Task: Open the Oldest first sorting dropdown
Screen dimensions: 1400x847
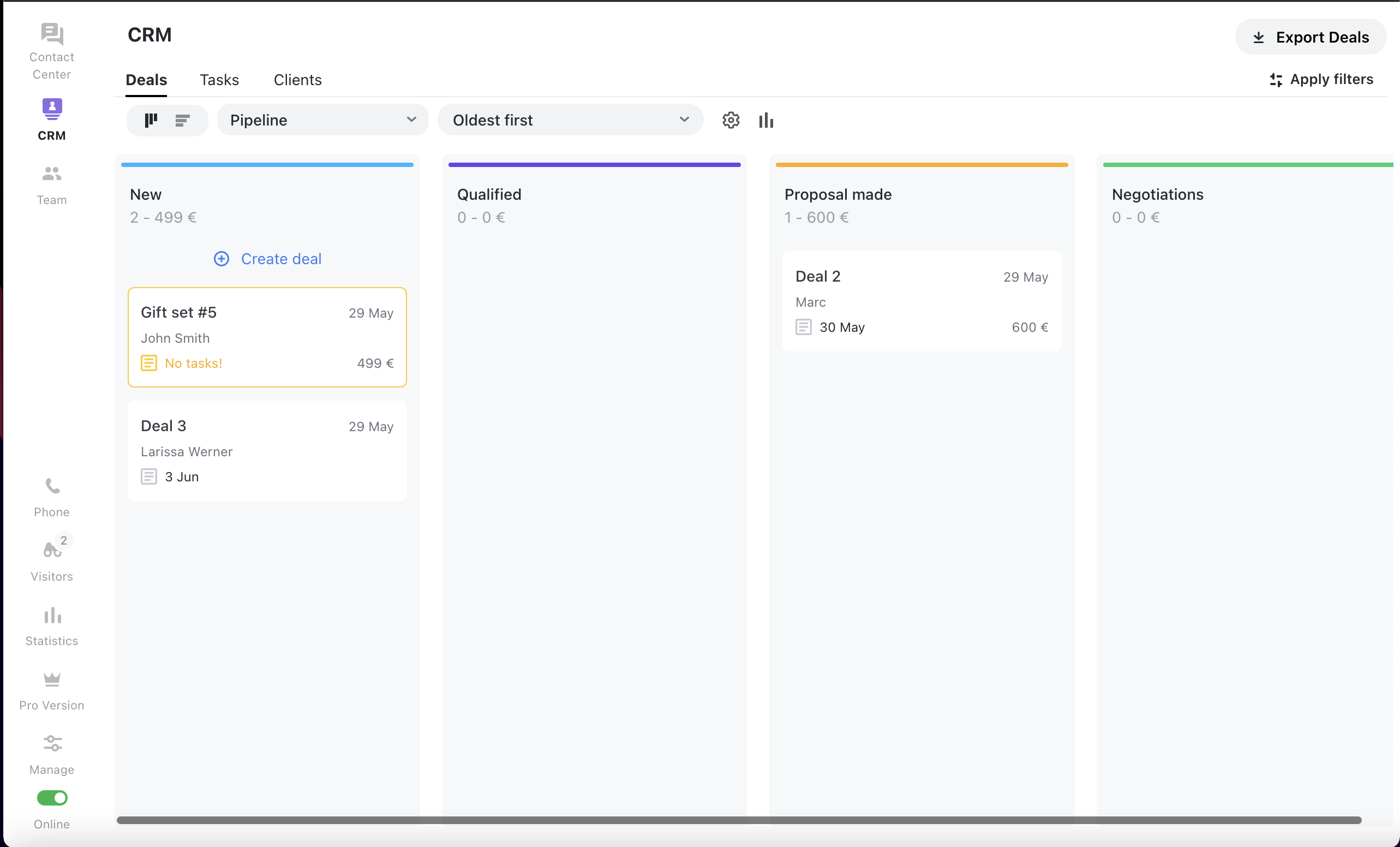Action: pos(570,120)
